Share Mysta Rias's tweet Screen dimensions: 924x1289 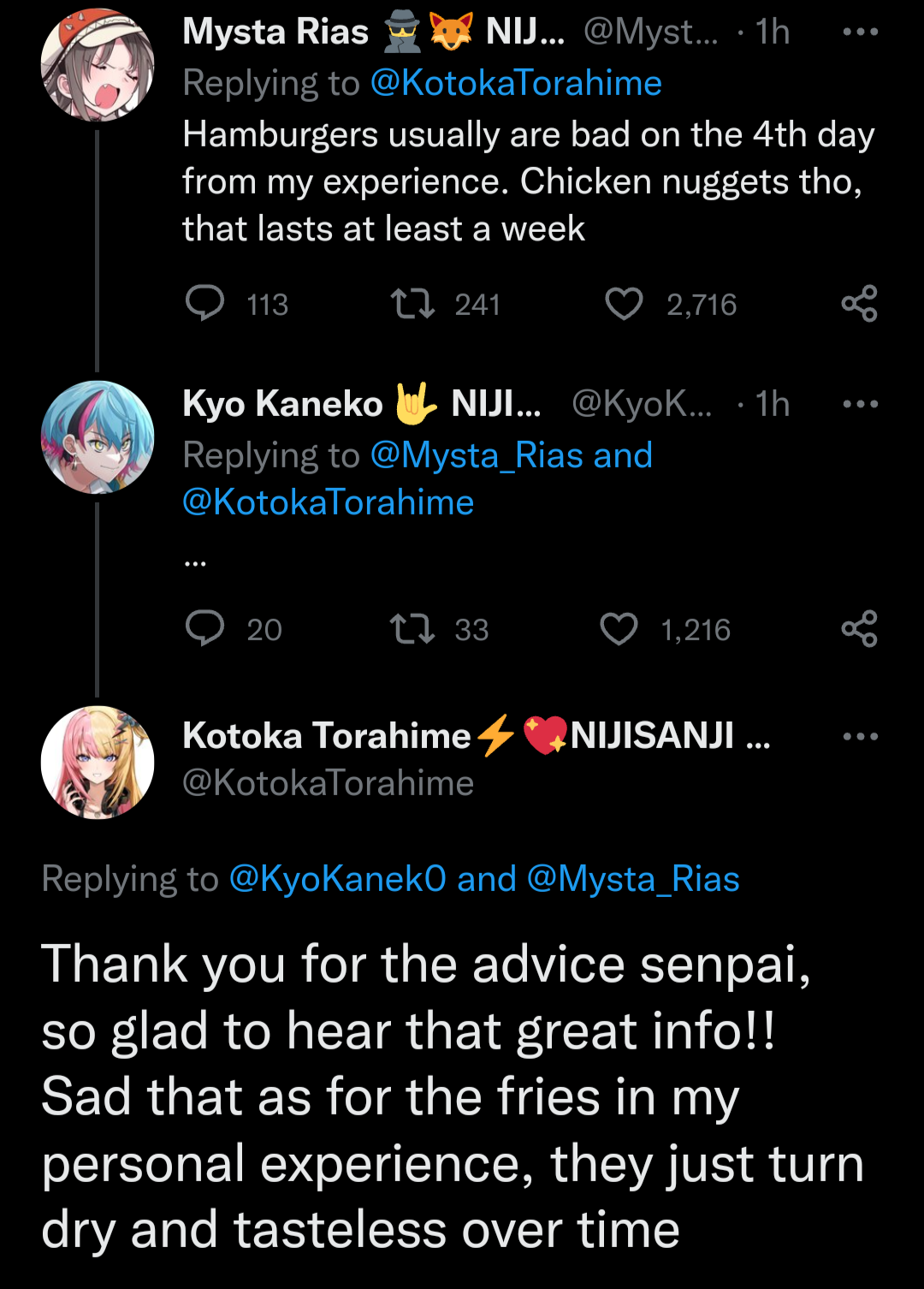pyautogui.click(x=859, y=303)
